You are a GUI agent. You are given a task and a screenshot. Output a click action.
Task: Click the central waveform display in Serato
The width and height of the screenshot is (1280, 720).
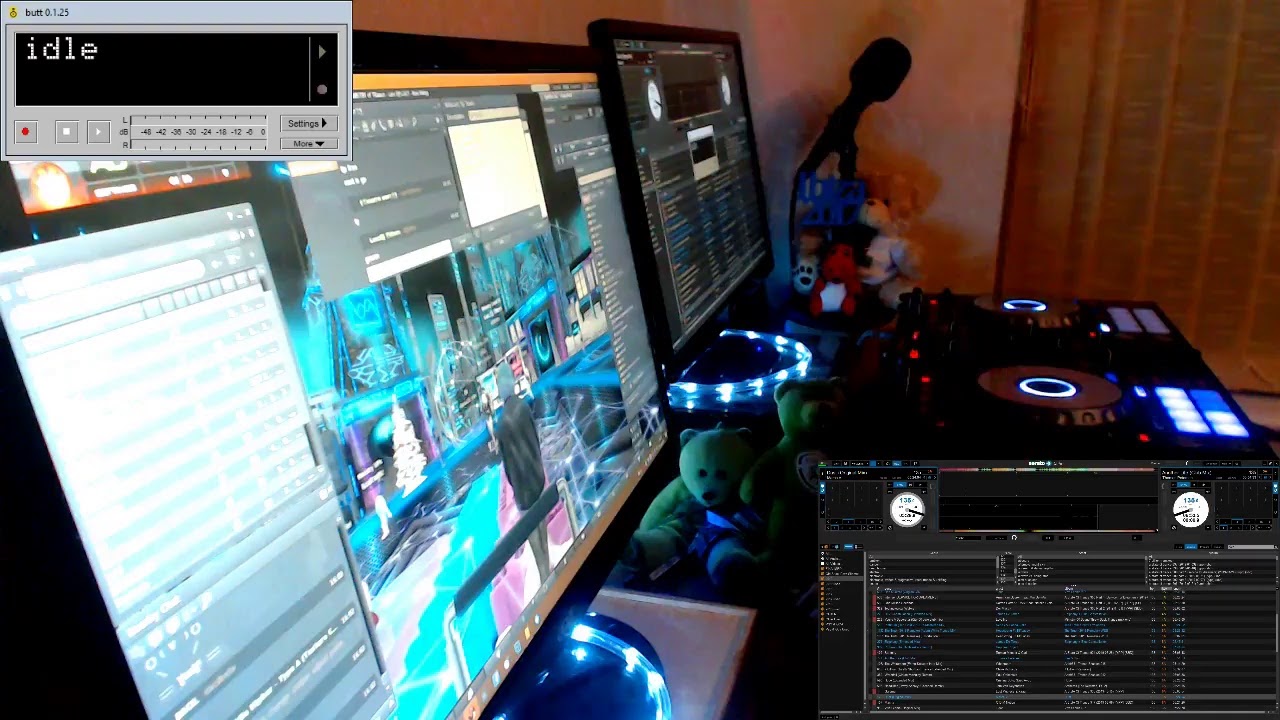tap(1047, 501)
